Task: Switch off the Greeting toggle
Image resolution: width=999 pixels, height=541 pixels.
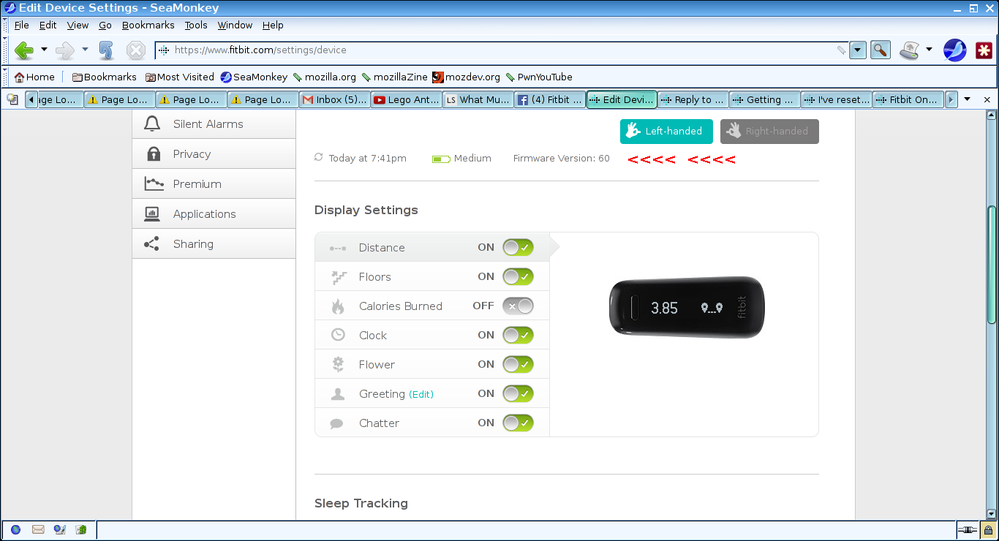Action: click(517, 393)
